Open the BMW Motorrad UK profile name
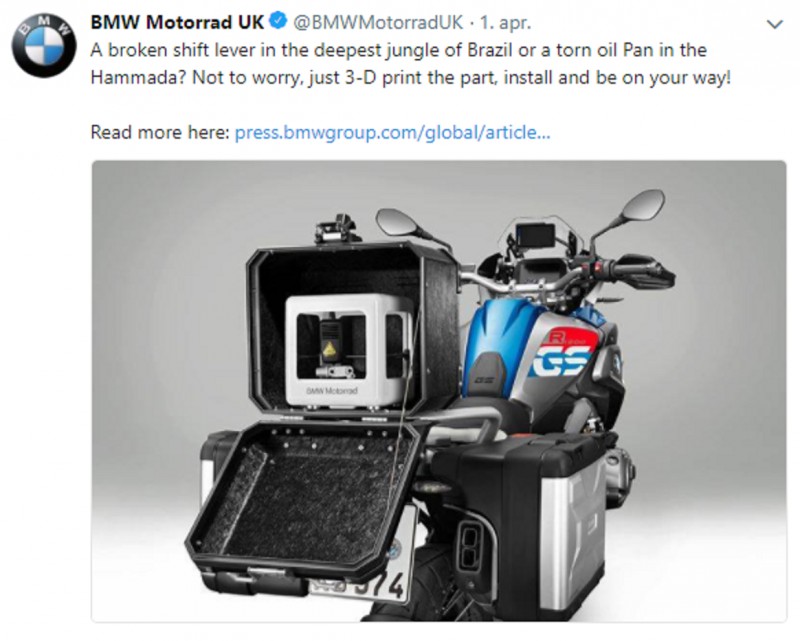 click(x=177, y=22)
